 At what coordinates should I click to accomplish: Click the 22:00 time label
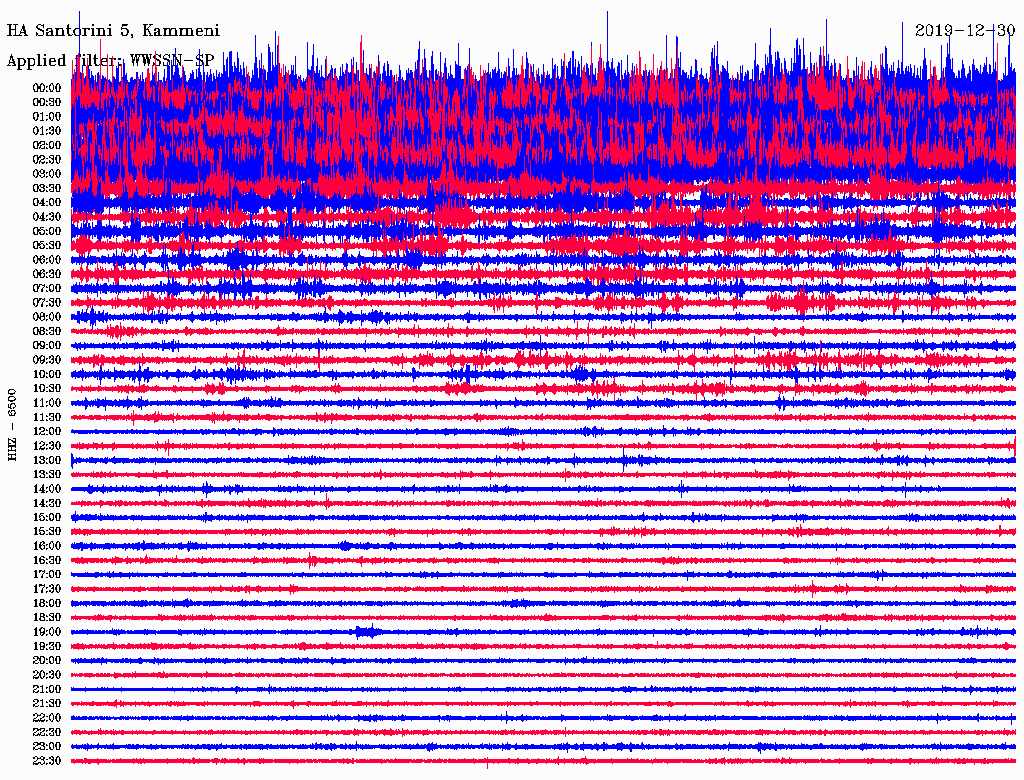[47, 718]
